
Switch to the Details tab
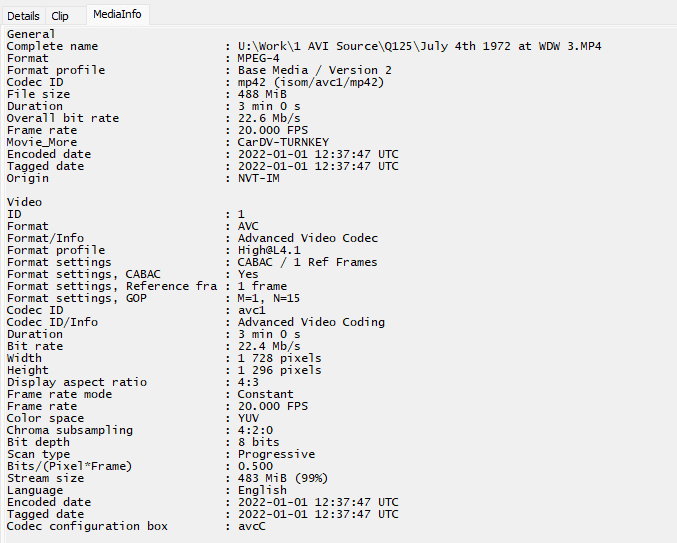point(23,15)
